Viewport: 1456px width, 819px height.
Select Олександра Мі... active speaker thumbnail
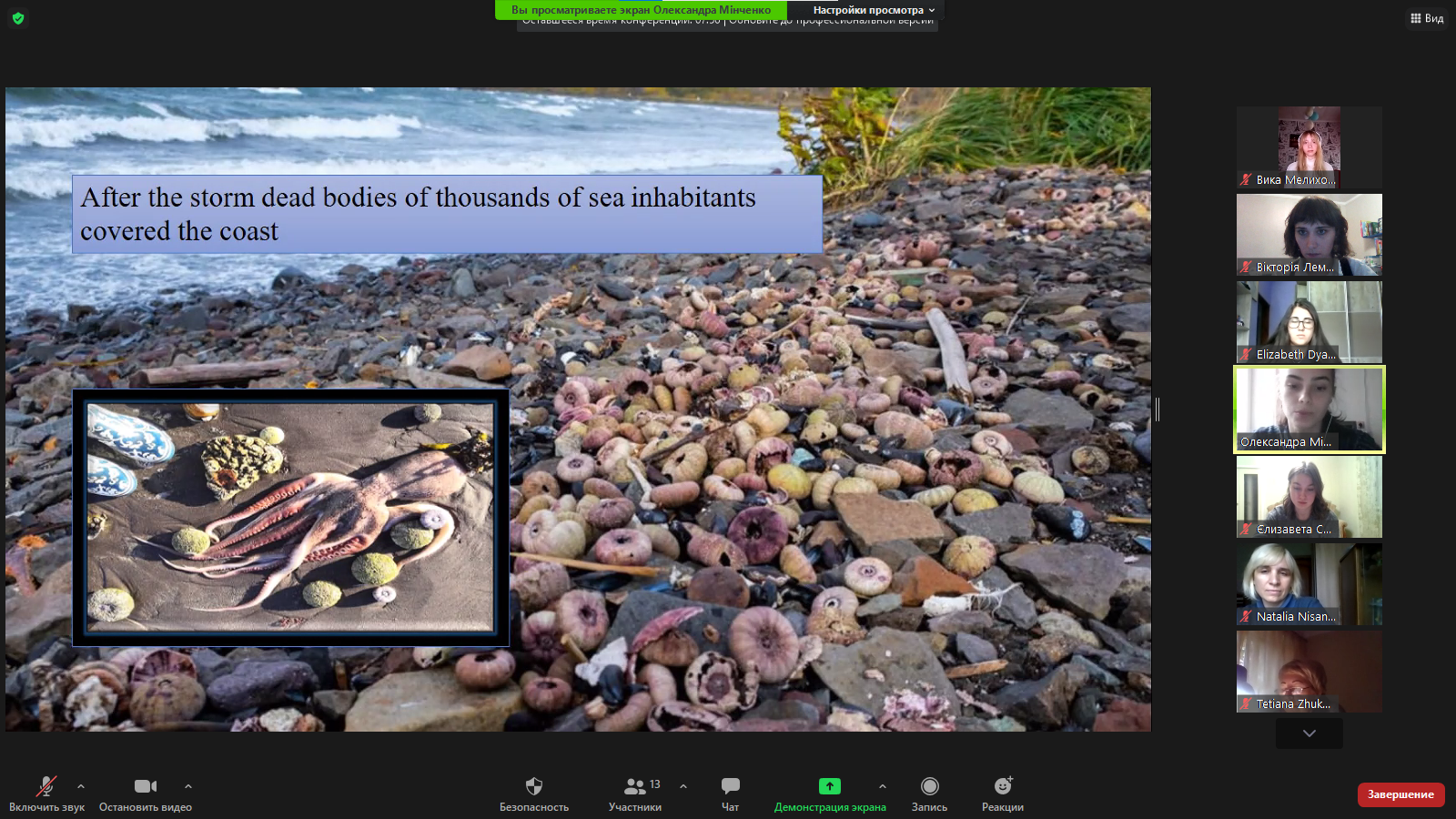tap(1309, 409)
